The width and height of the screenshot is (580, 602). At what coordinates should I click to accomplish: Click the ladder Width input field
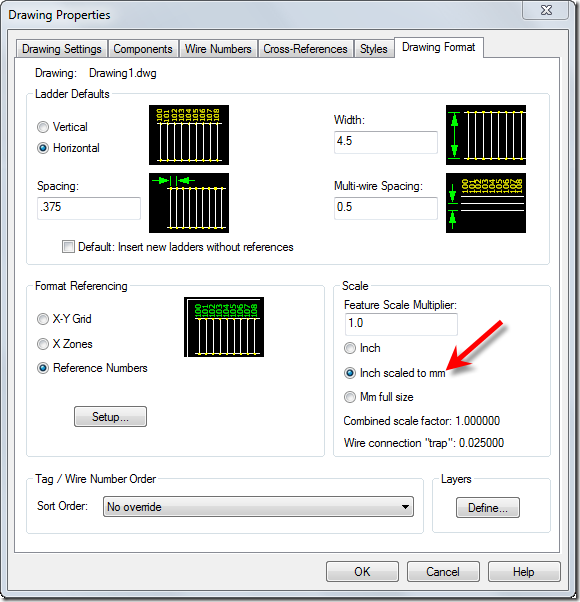pos(386,142)
